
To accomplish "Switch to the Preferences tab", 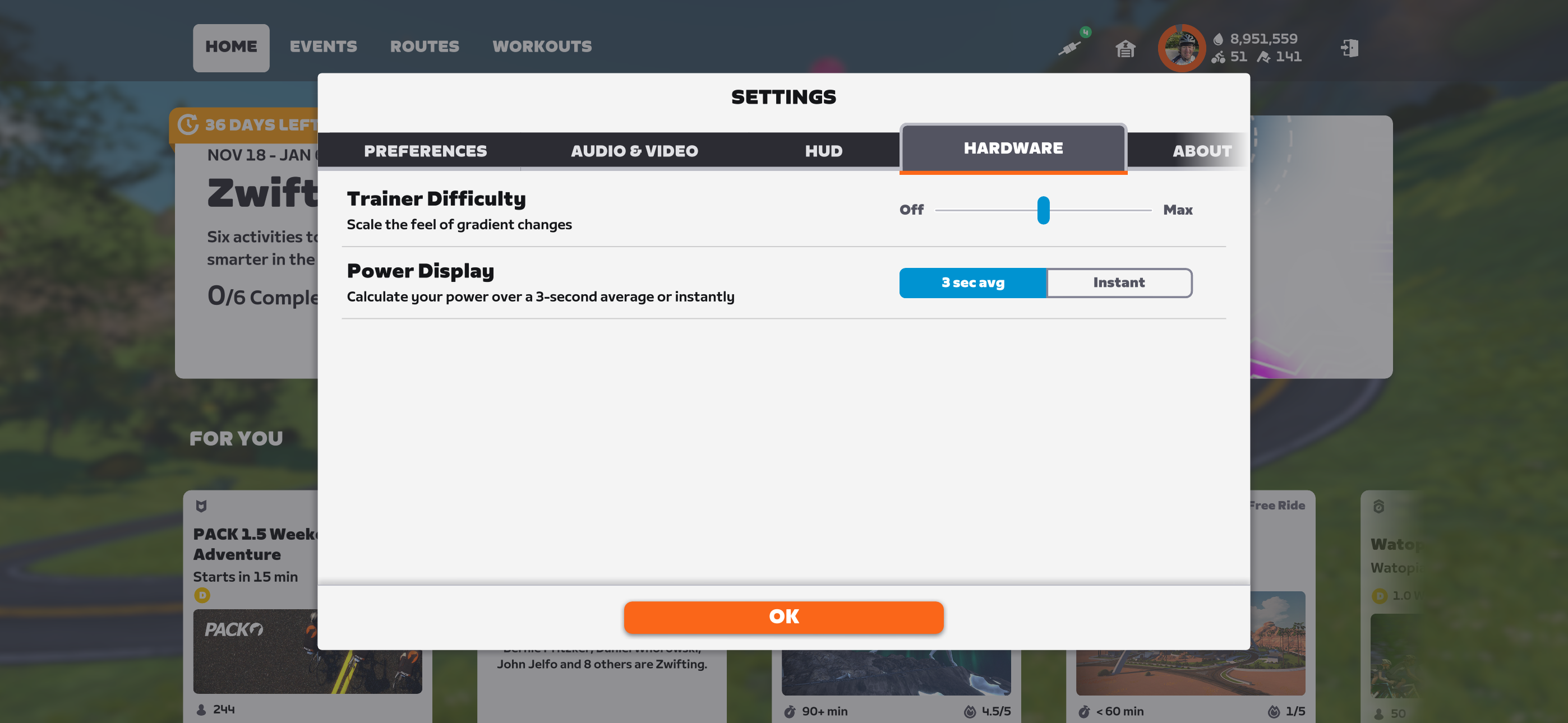I will pos(426,151).
